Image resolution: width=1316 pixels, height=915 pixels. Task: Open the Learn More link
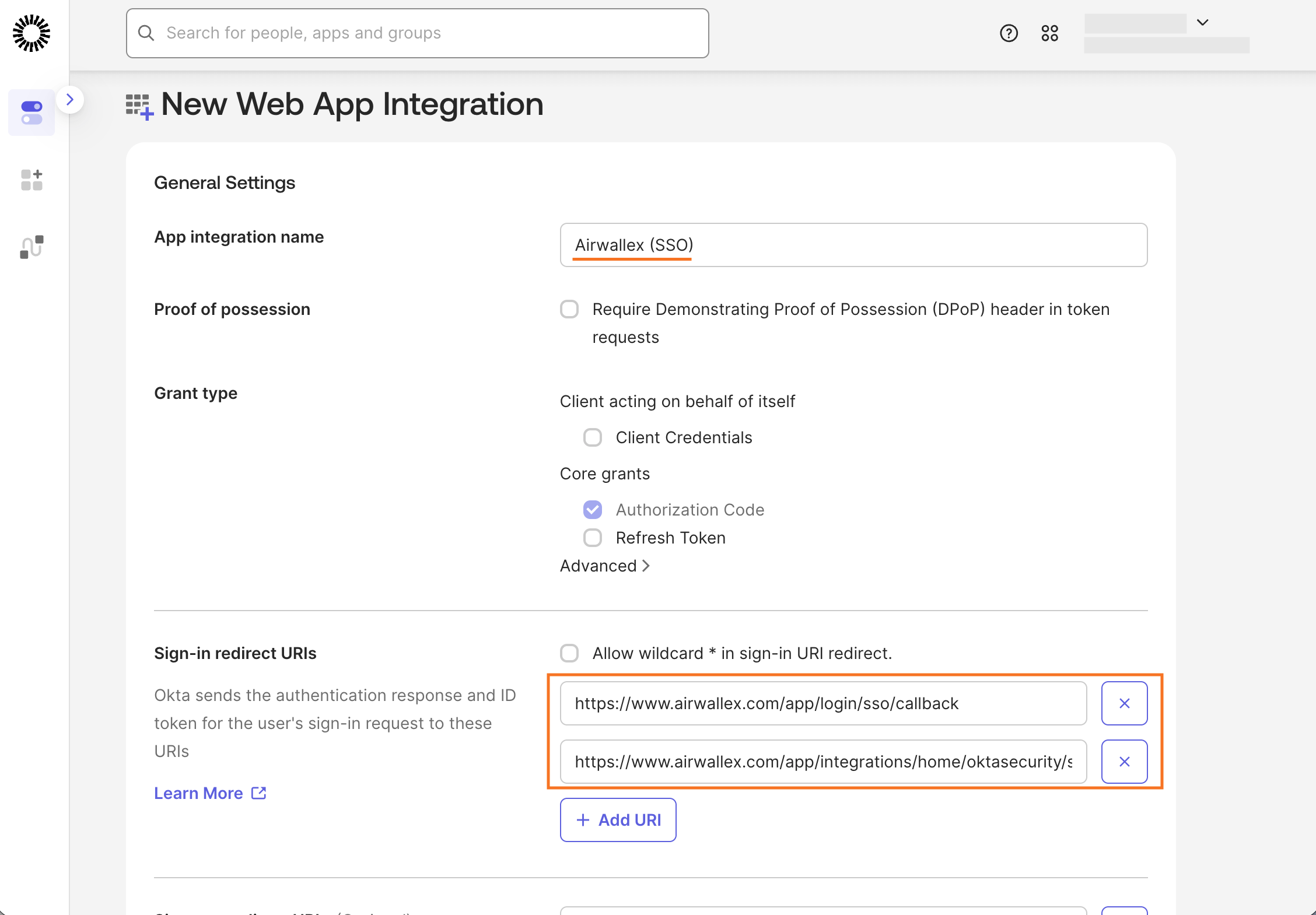210,793
